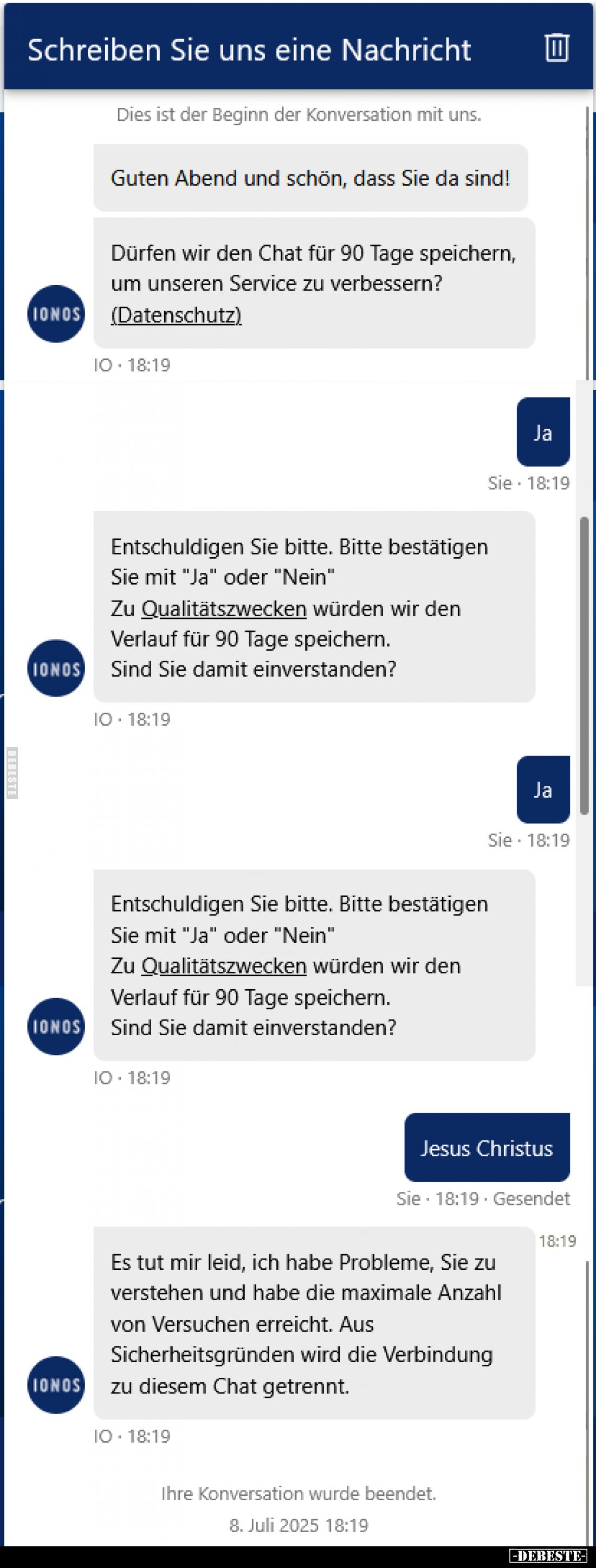Click the IONOS avatar next to the second apology message
This screenshot has width=596, height=1568.
pos(55,668)
